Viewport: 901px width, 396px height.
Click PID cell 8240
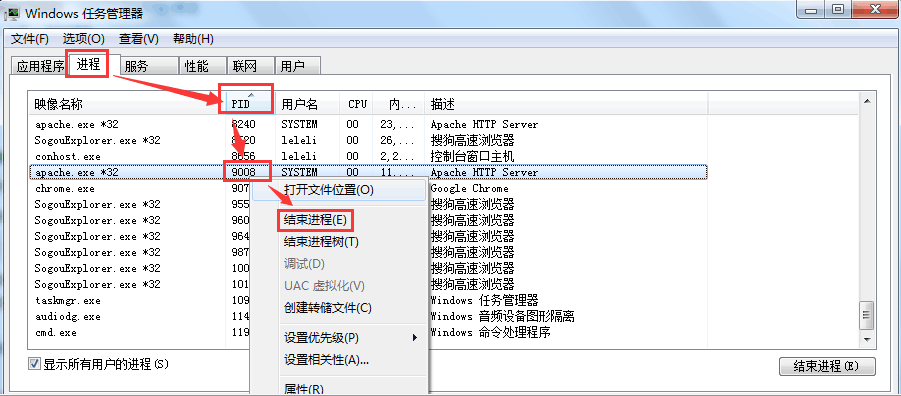pos(243,124)
